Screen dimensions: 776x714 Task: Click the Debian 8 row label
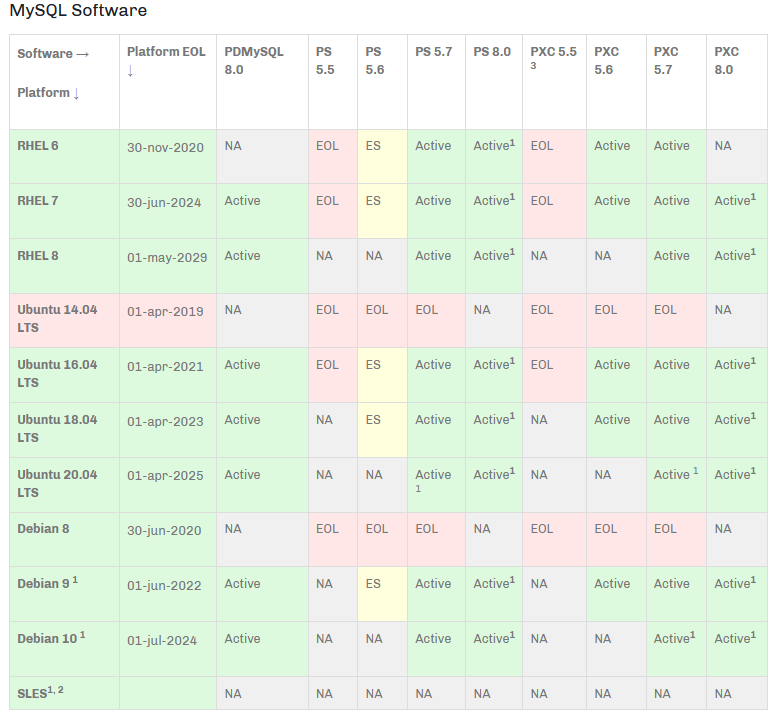pos(64,539)
